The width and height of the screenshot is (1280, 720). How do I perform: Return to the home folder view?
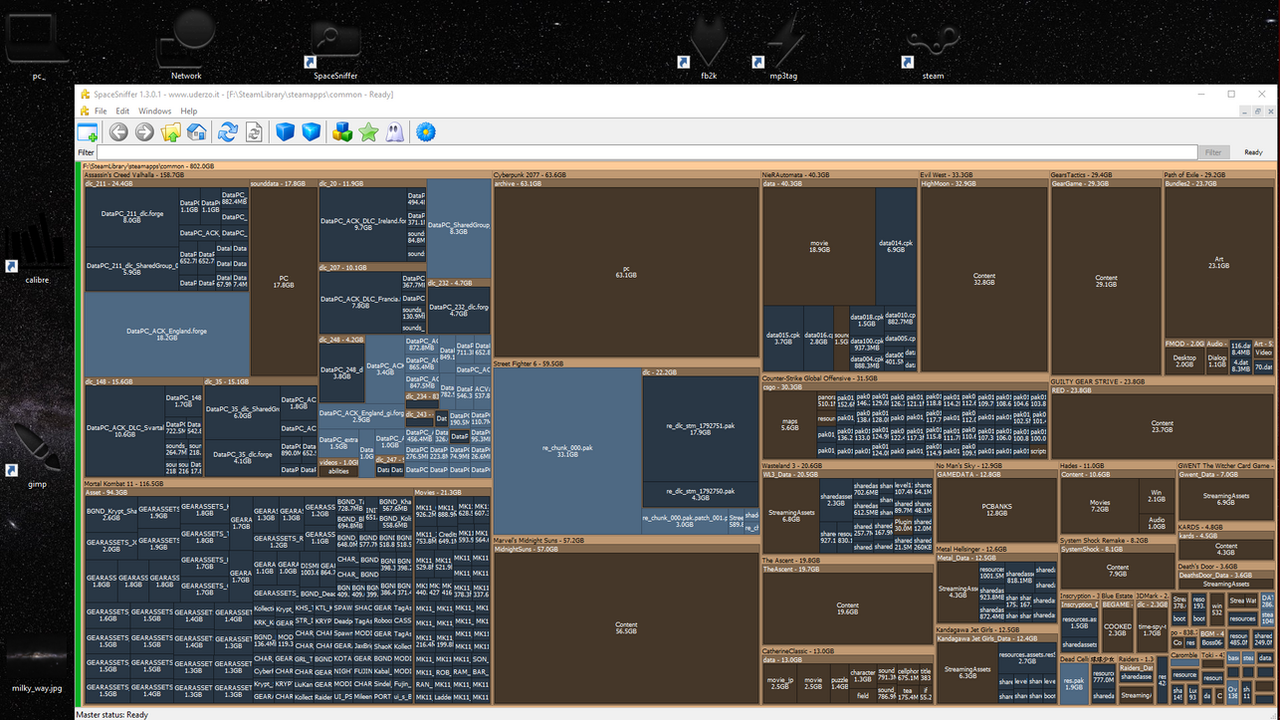197,131
